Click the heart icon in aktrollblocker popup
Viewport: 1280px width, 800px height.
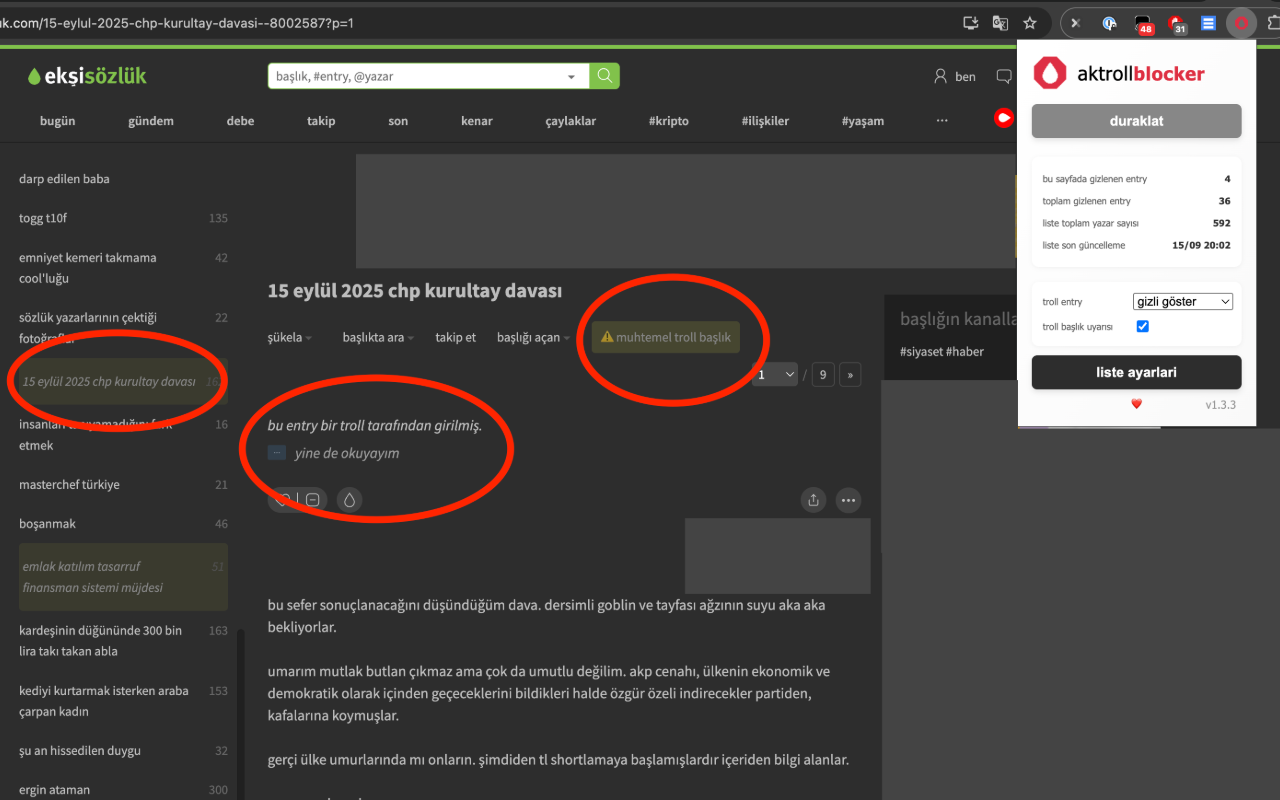click(1136, 403)
